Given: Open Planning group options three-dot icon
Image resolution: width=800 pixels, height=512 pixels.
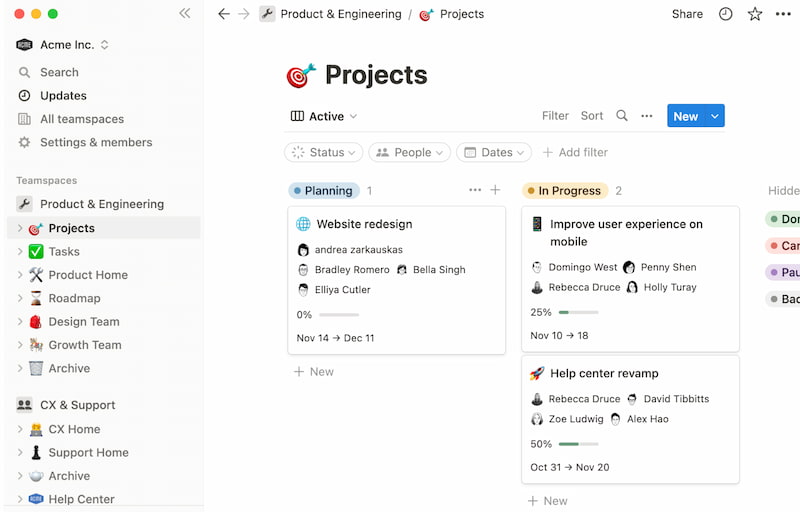Looking at the screenshot, I should 475,190.
